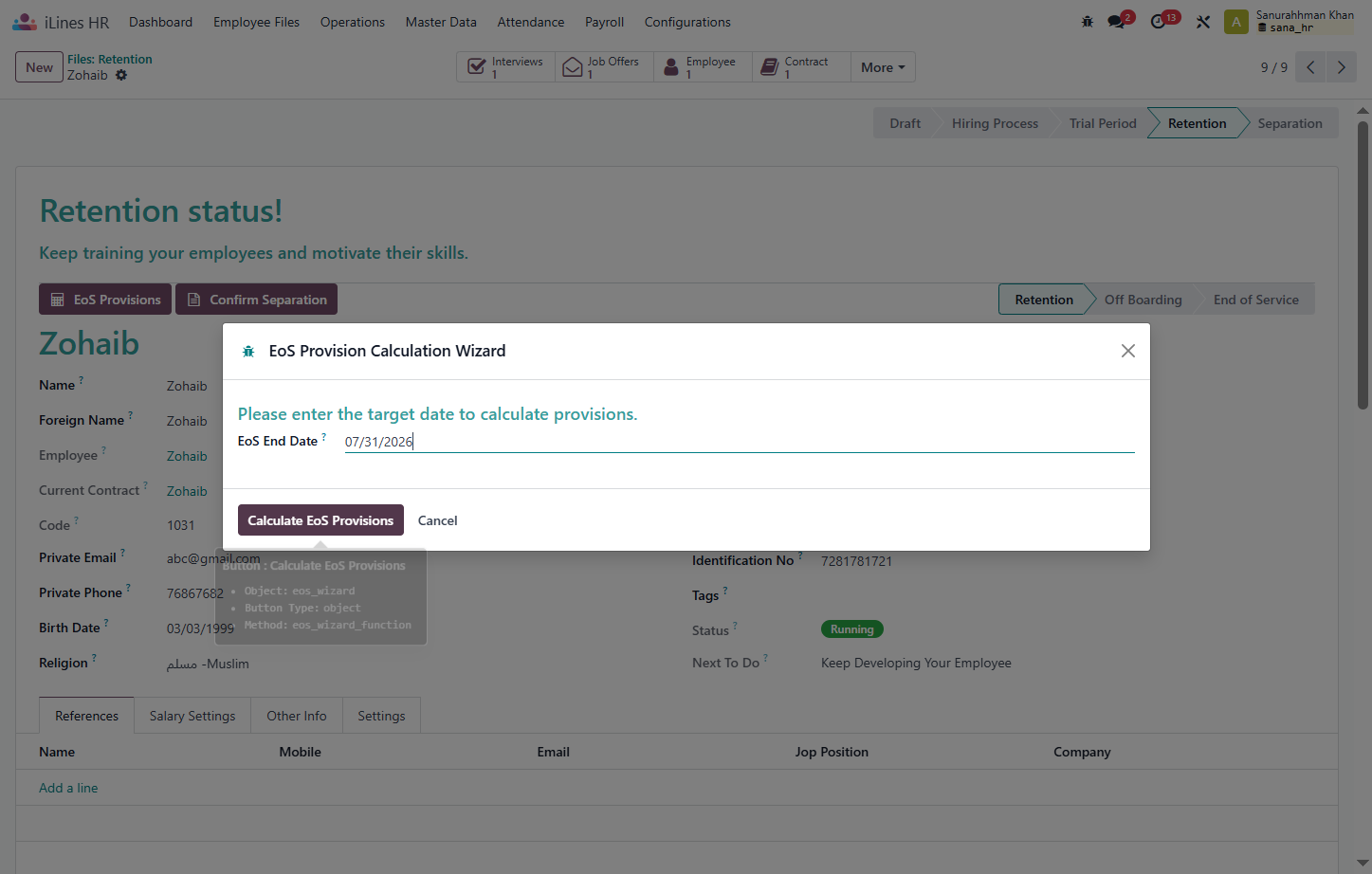
Task: Cancel the EoS wizard
Action: point(438,520)
